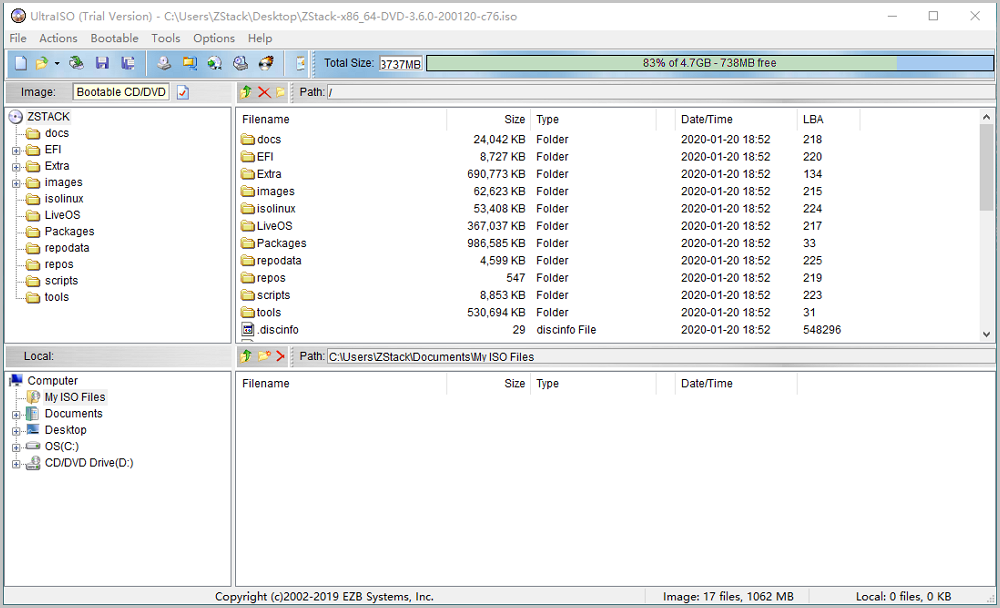Create new folder in image pane
This screenshot has height=608, width=1000.
tap(280, 92)
